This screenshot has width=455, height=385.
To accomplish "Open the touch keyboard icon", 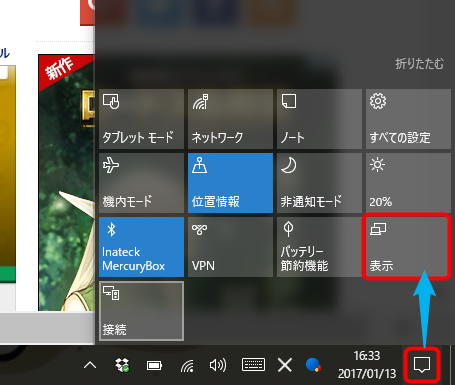I will [x=253, y=365].
